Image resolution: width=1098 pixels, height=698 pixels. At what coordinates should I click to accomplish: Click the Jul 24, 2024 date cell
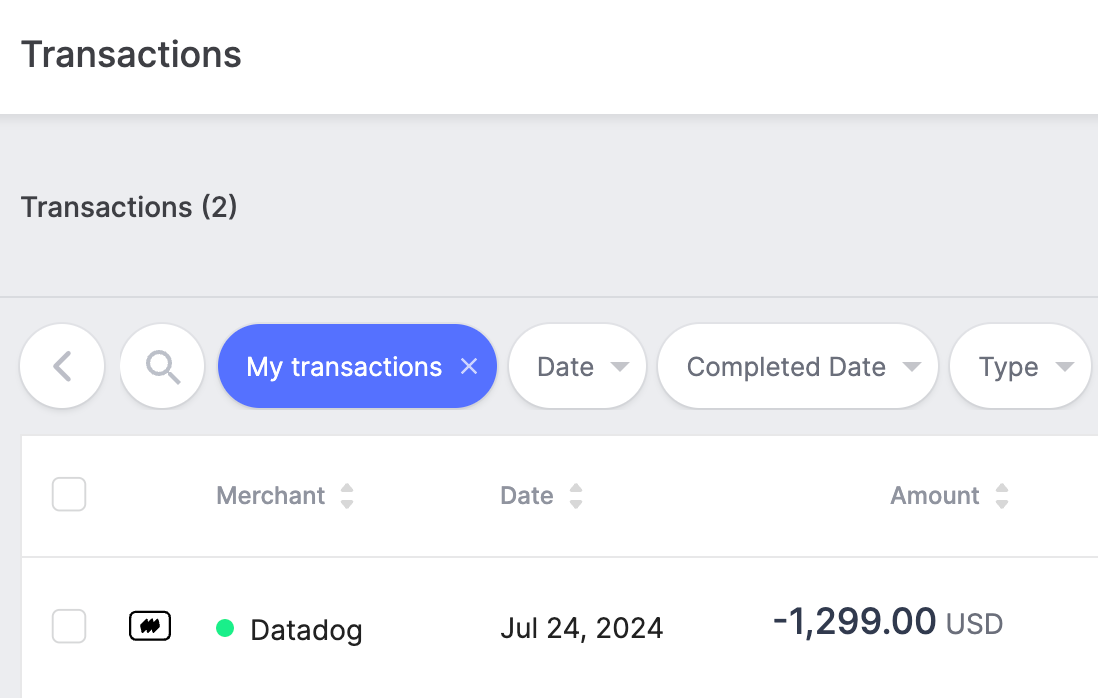coord(581,628)
